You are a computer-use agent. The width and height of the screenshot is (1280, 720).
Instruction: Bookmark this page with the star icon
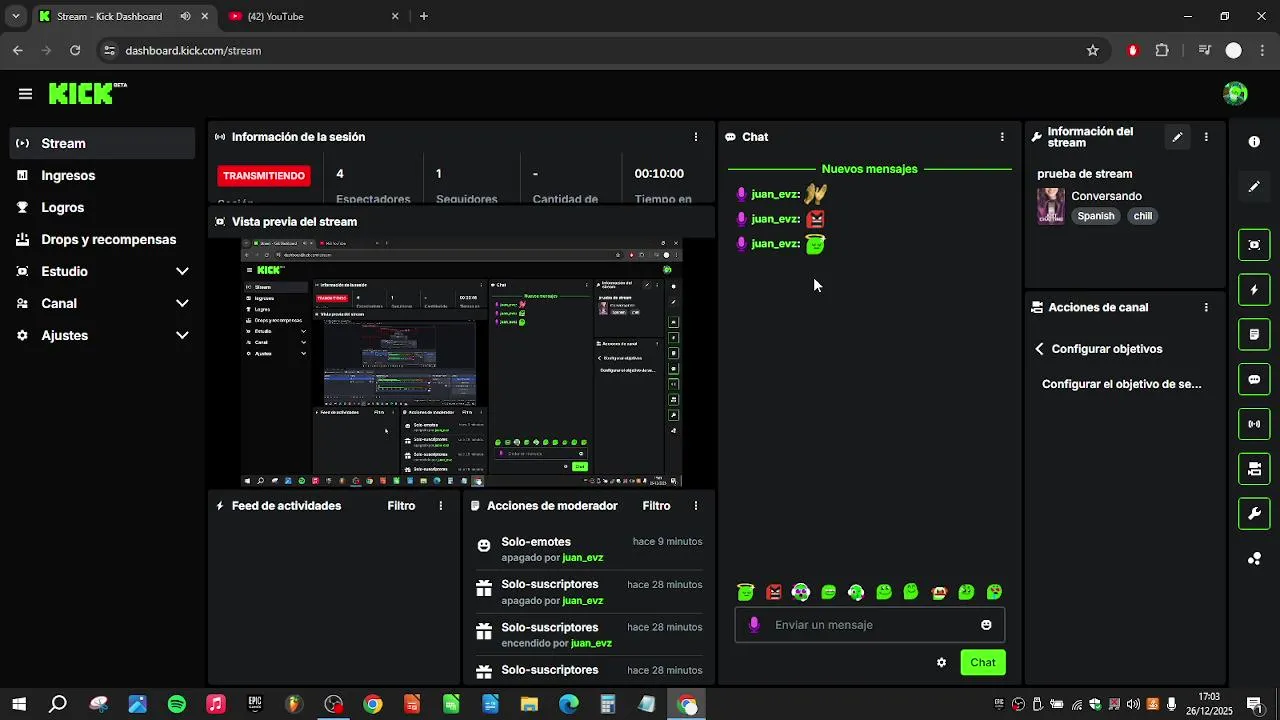1093,50
